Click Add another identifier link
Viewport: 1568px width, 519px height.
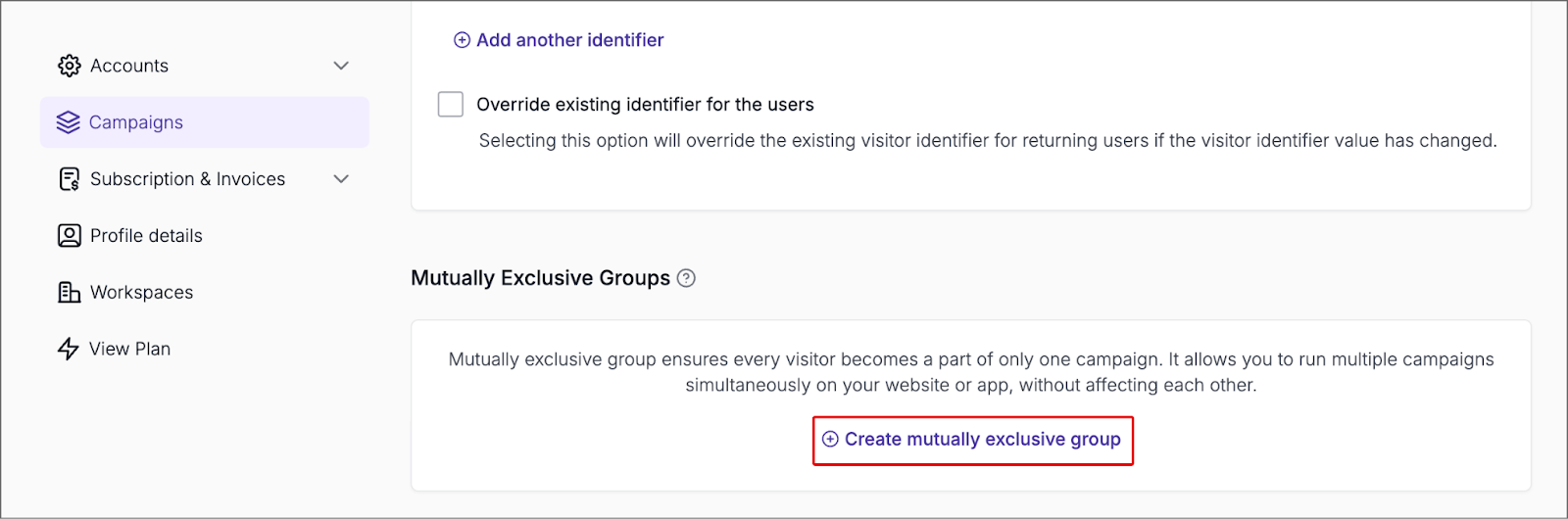tap(569, 40)
